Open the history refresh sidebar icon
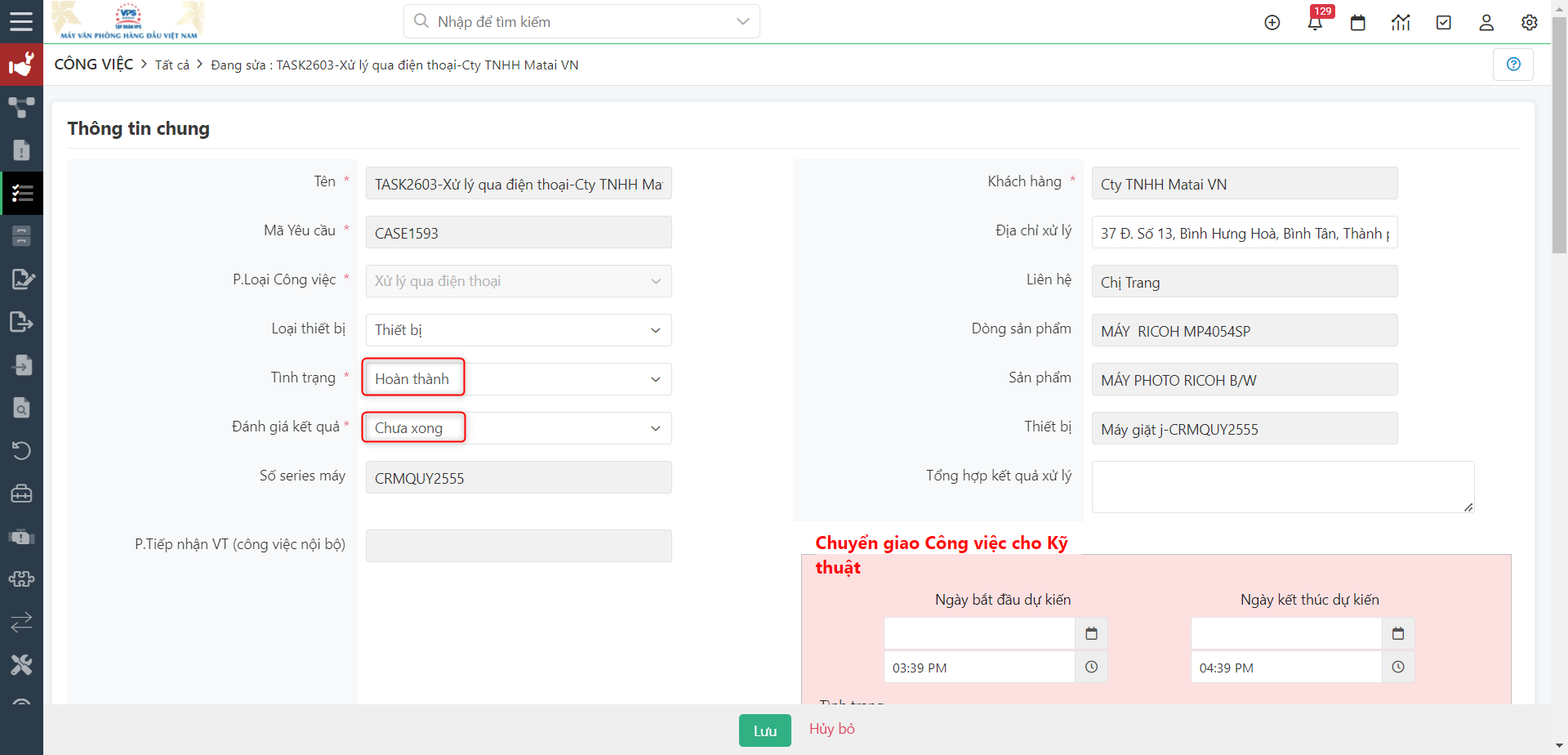Screen dimensions: 1568x755 click(x=21, y=450)
